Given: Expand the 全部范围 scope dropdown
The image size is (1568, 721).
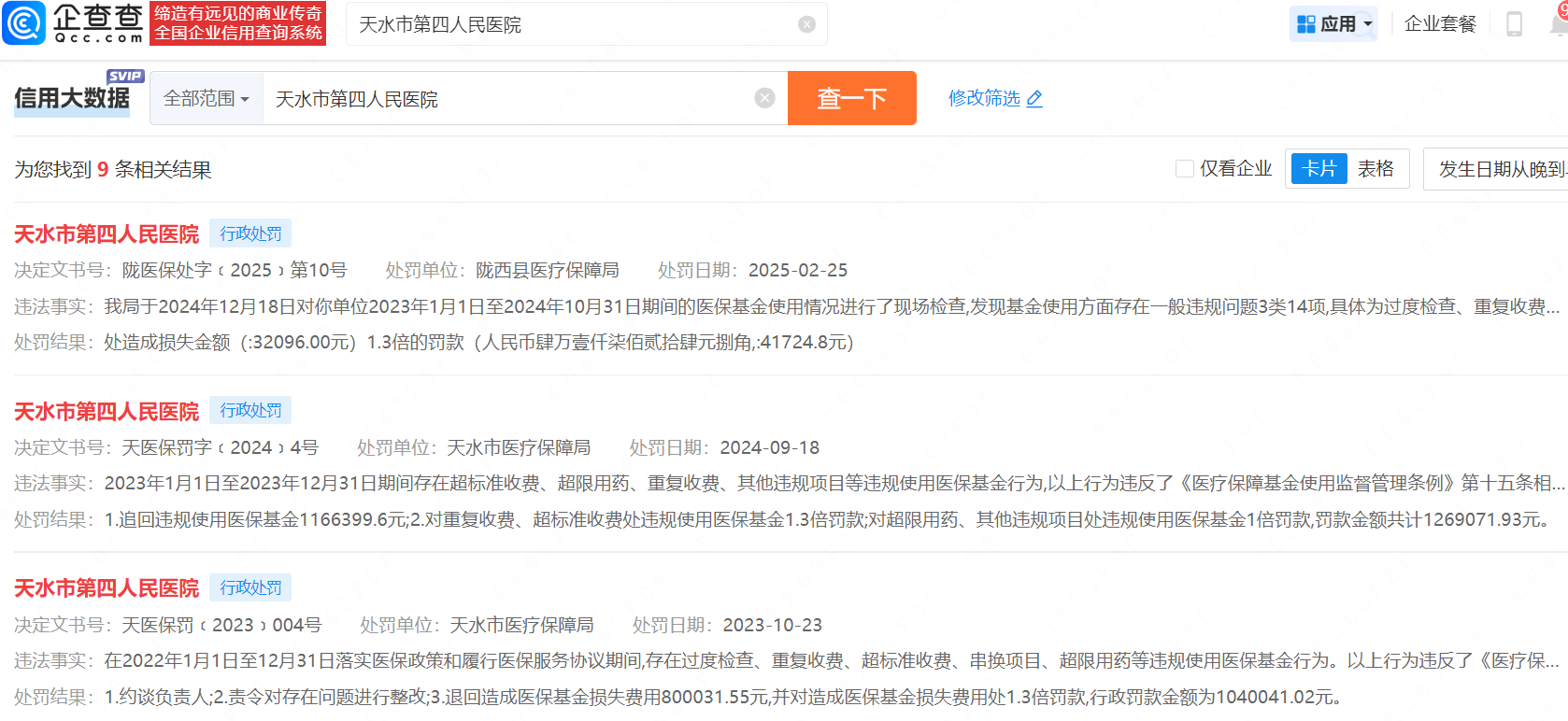Looking at the screenshot, I should point(207,98).
